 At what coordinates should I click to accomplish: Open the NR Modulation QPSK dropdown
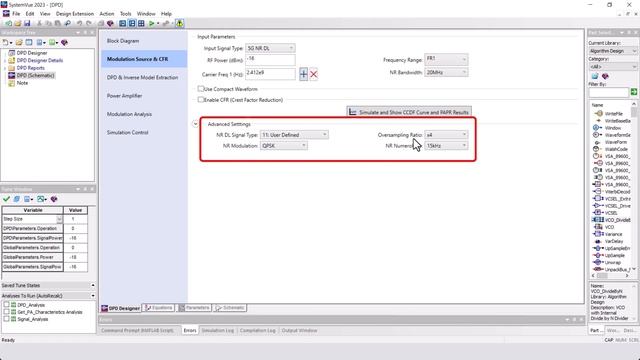(x=284, y=146)
